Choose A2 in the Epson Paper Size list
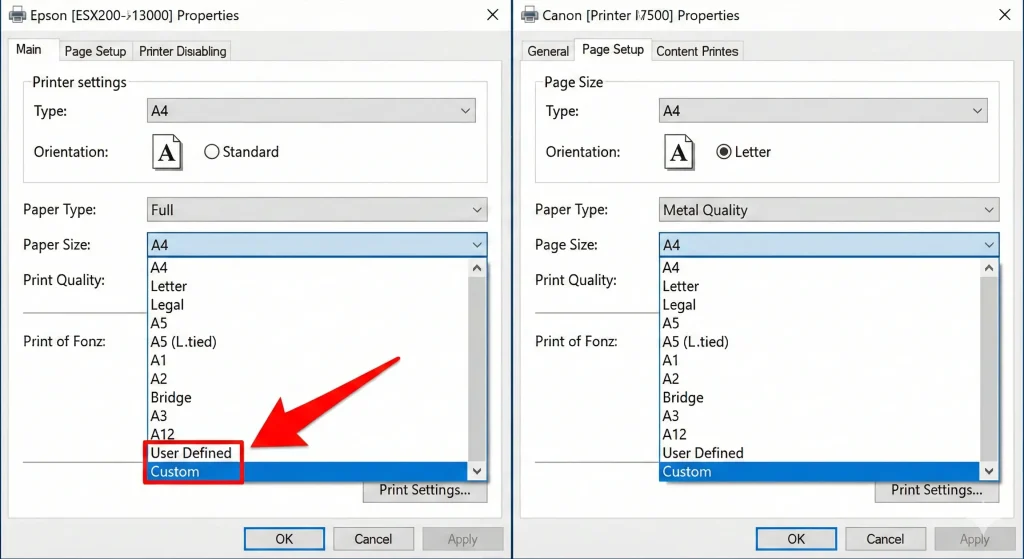Screen dimensions: 1024x559 click(308, 379)
